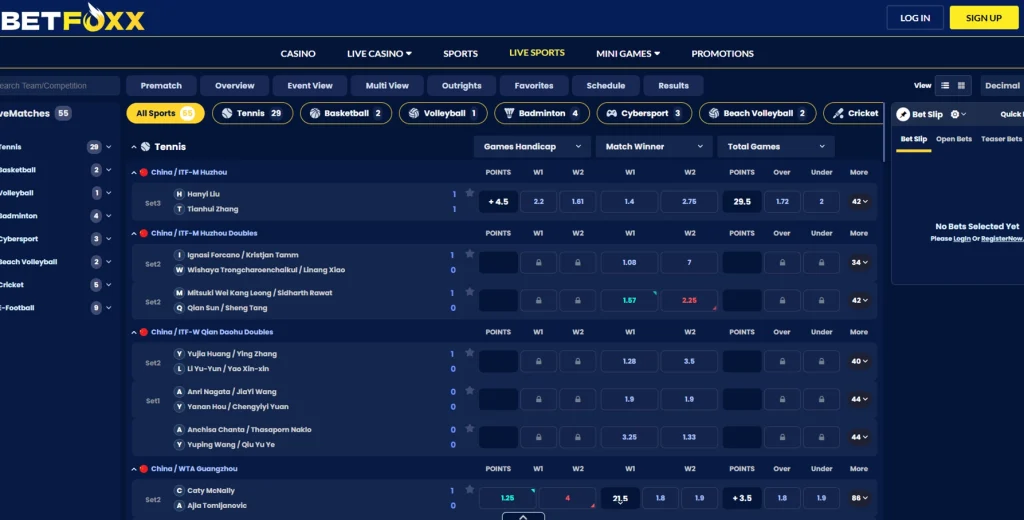This screenshot has width=1024, height=520.
Task: Select 3.25 odds for Anchisa Chanta pair
Action: 629,437
